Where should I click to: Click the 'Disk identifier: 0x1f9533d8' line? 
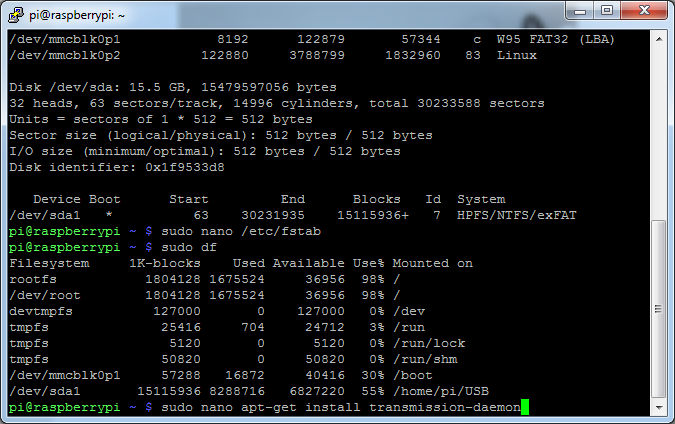pos(116,167)
